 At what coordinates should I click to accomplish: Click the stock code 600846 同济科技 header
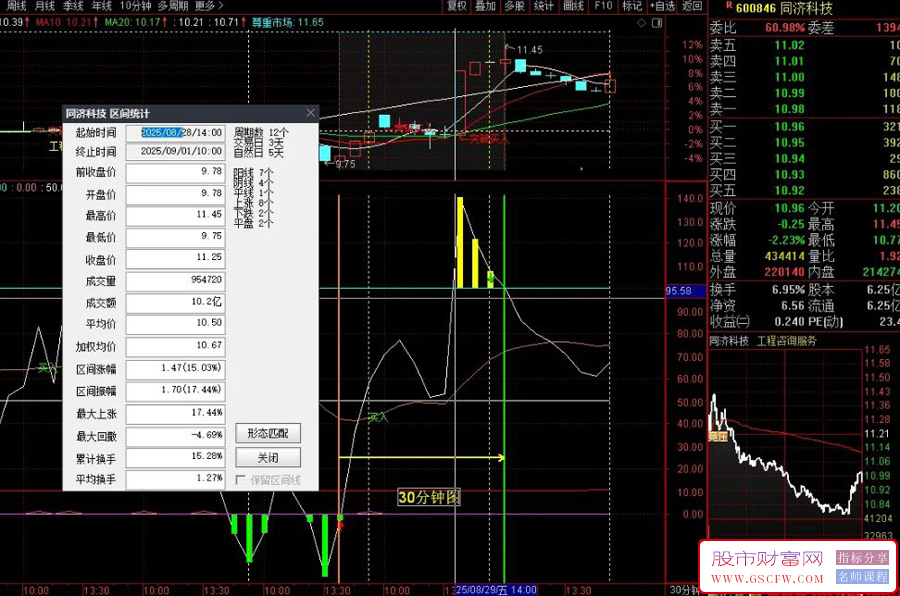784,8
